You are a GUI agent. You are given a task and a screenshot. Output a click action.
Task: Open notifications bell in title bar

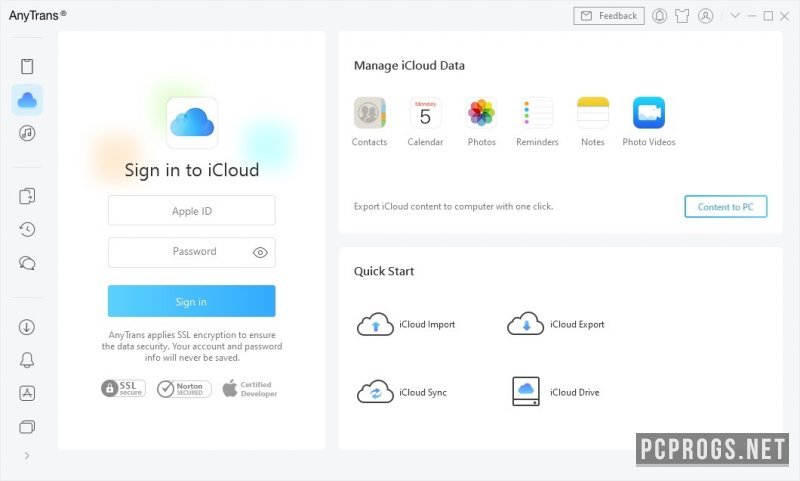[659, 16]
